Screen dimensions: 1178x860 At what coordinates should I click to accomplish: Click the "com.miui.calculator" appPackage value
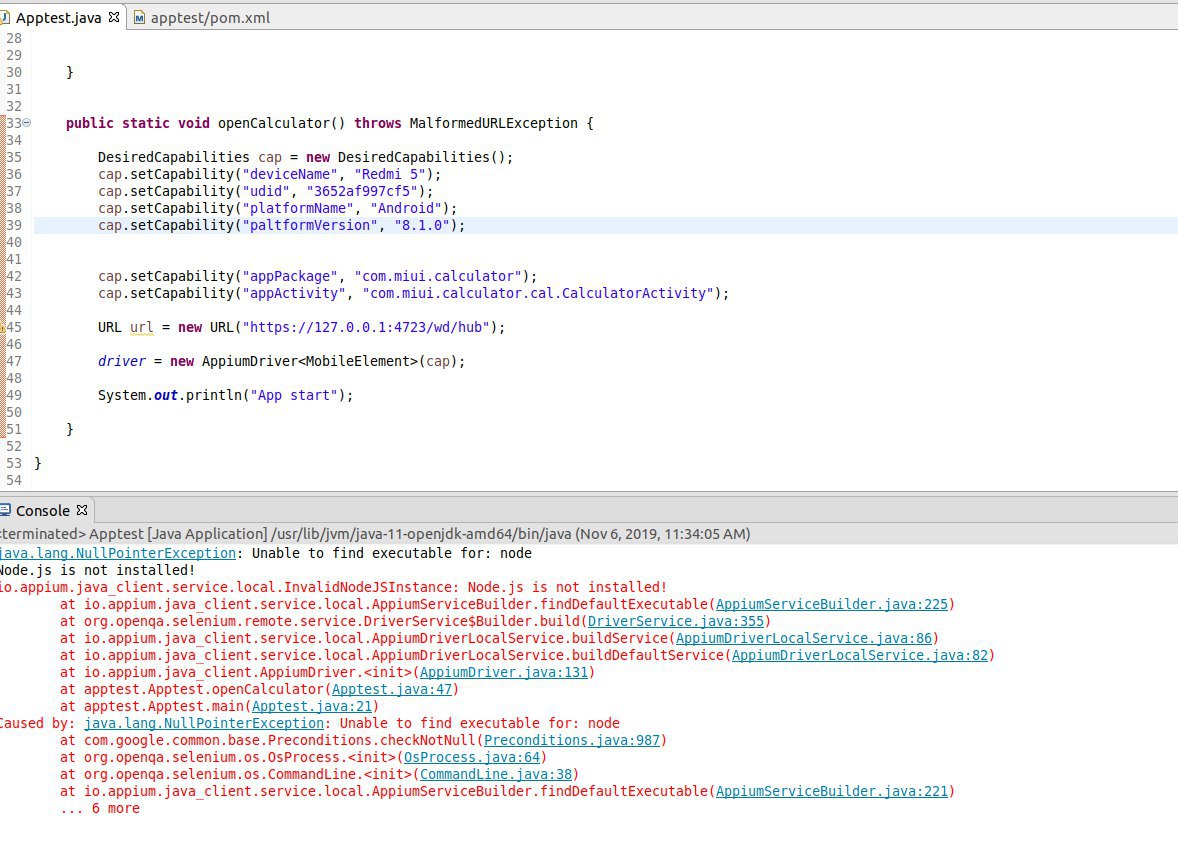coord(438,276)
